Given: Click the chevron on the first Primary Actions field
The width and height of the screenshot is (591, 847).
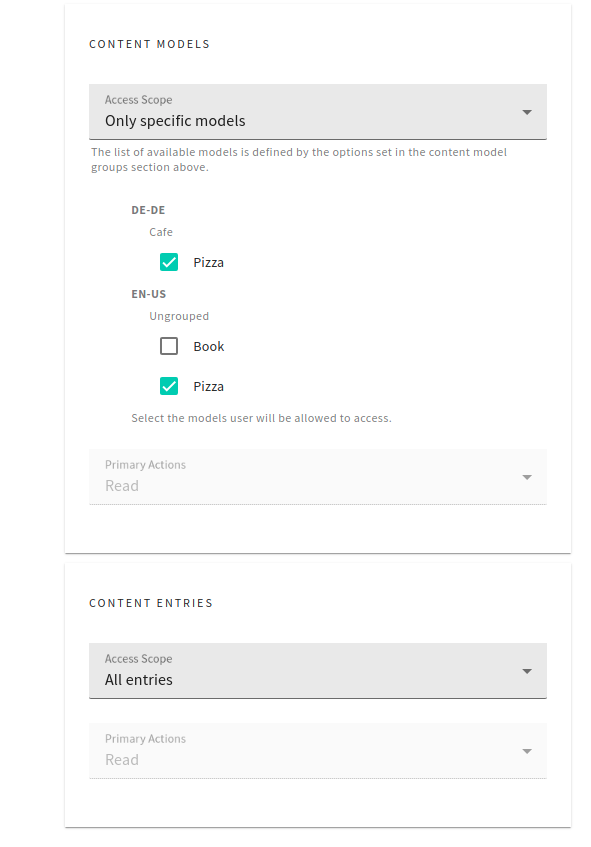Looking at the screenshot, I should coord(527,477).
